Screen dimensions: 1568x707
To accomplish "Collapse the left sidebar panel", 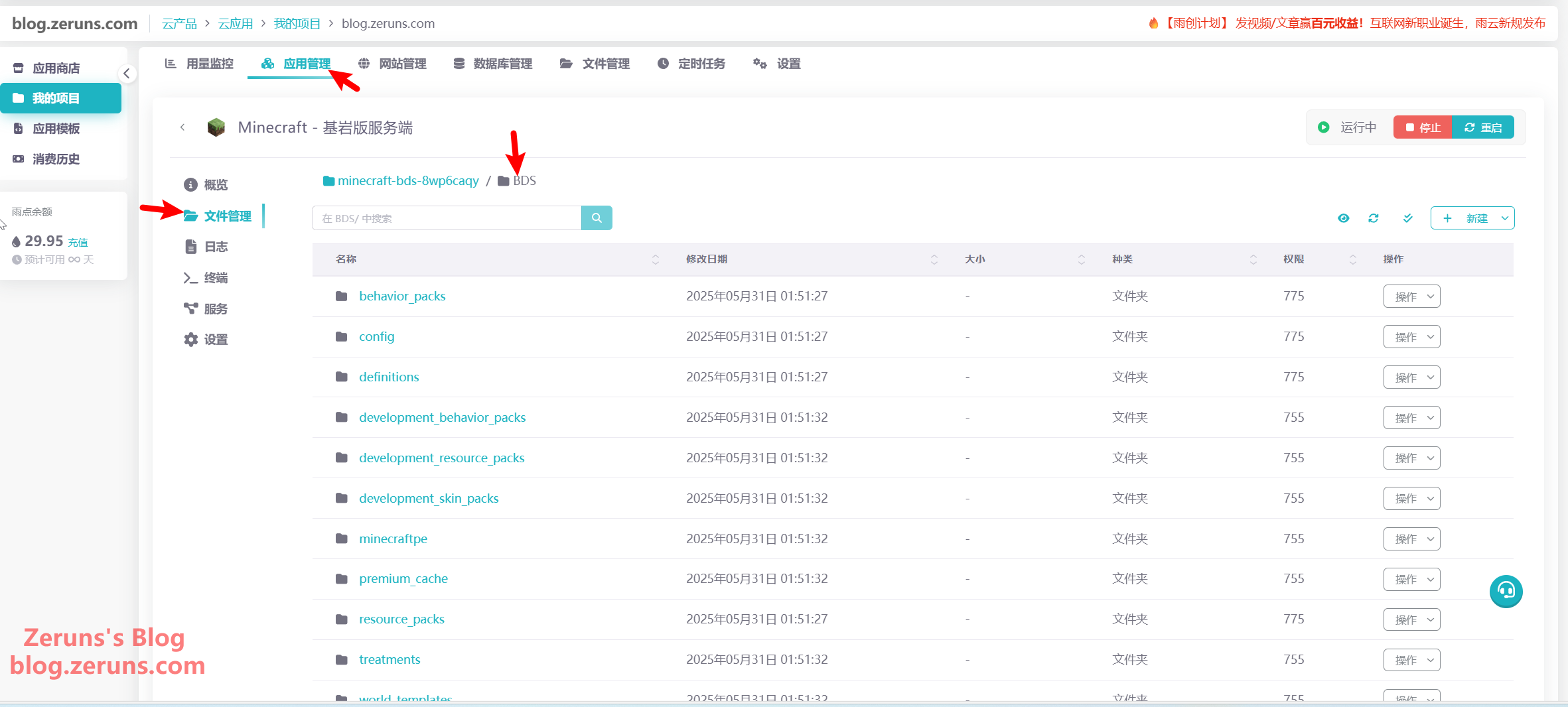I will click(127, 74).
